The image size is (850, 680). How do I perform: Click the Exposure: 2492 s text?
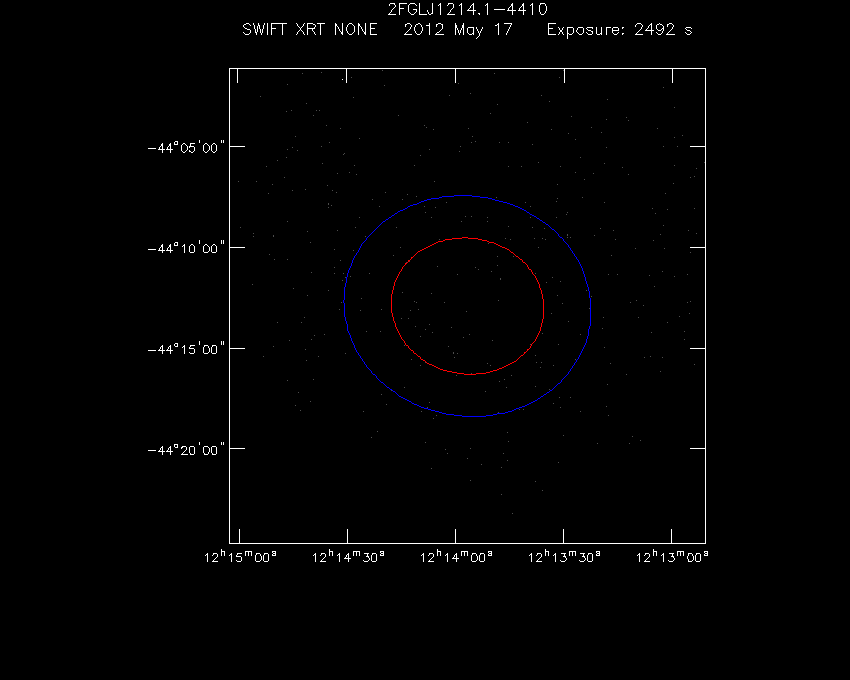(x=619, y=30)
